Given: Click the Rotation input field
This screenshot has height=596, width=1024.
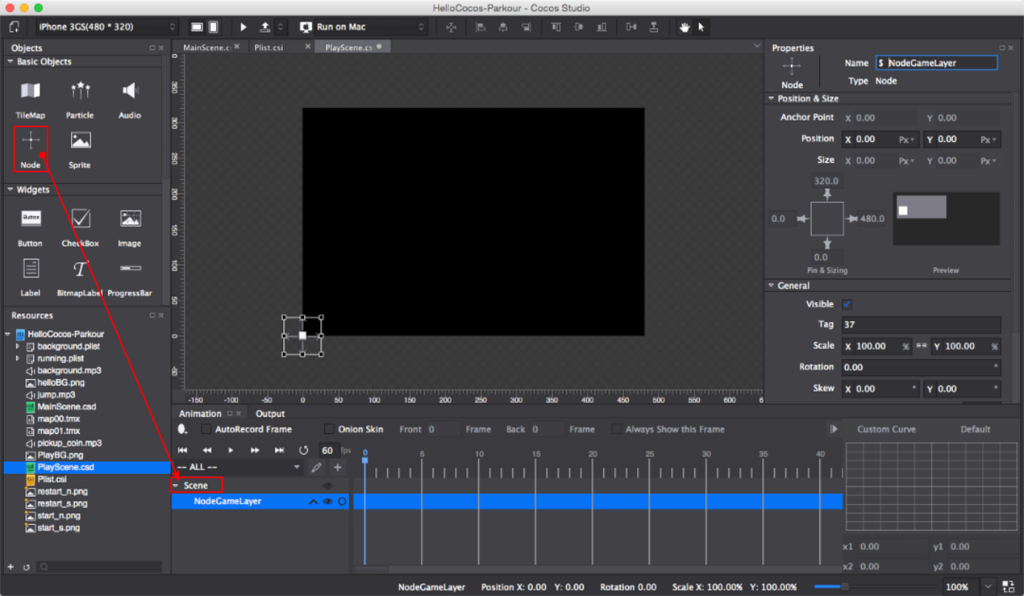Looking at the screenshot, I should (921, 368).
